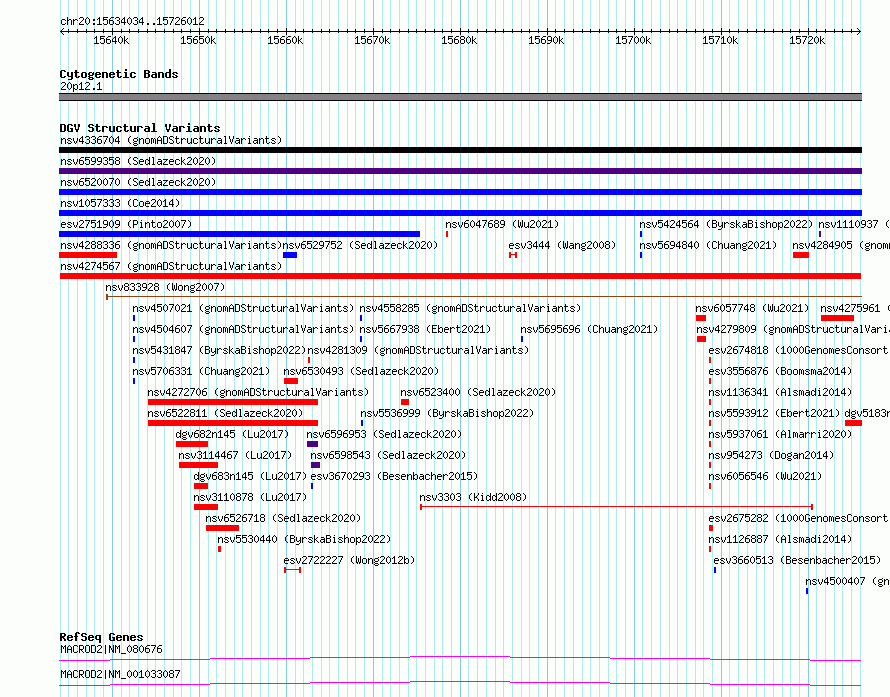Click dgv682n145 (Lu2017) label
The image size is (890, 697).
tap(232, 434)
